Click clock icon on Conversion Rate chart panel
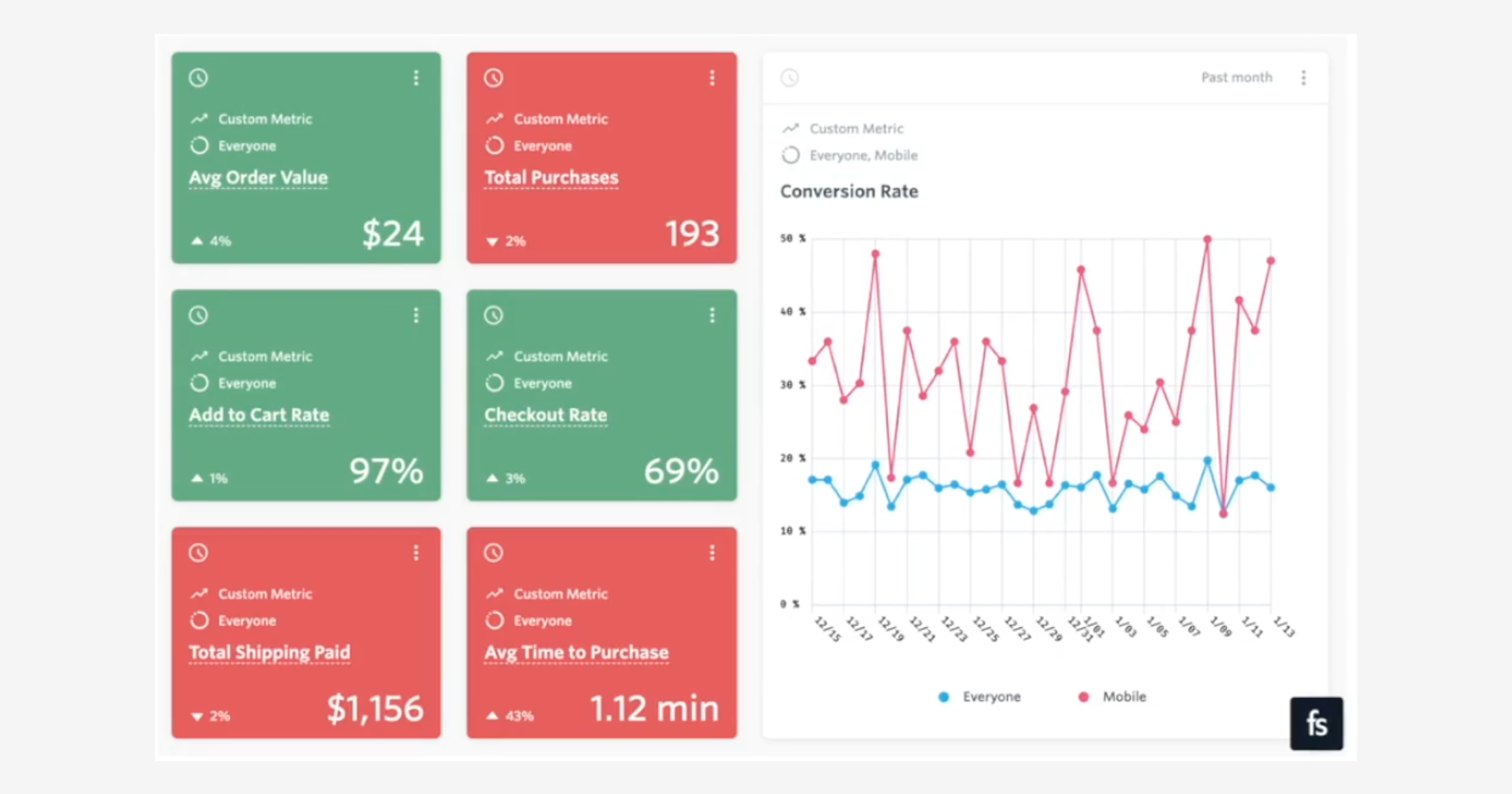Screen dimensions: 1512x794 pos(790,78)
